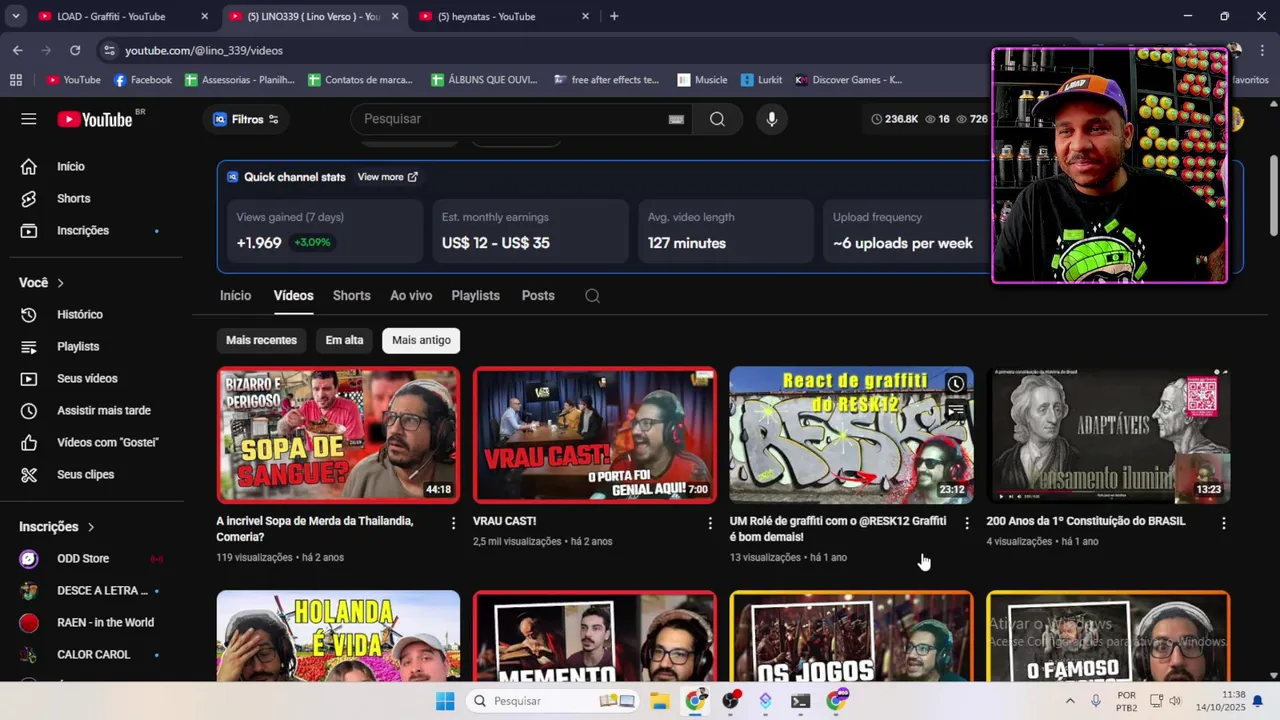The width and height of the screenshot is (1280, 720).
Task: Open options menu for VRAU CAST! video
Action: click(710, 523)
